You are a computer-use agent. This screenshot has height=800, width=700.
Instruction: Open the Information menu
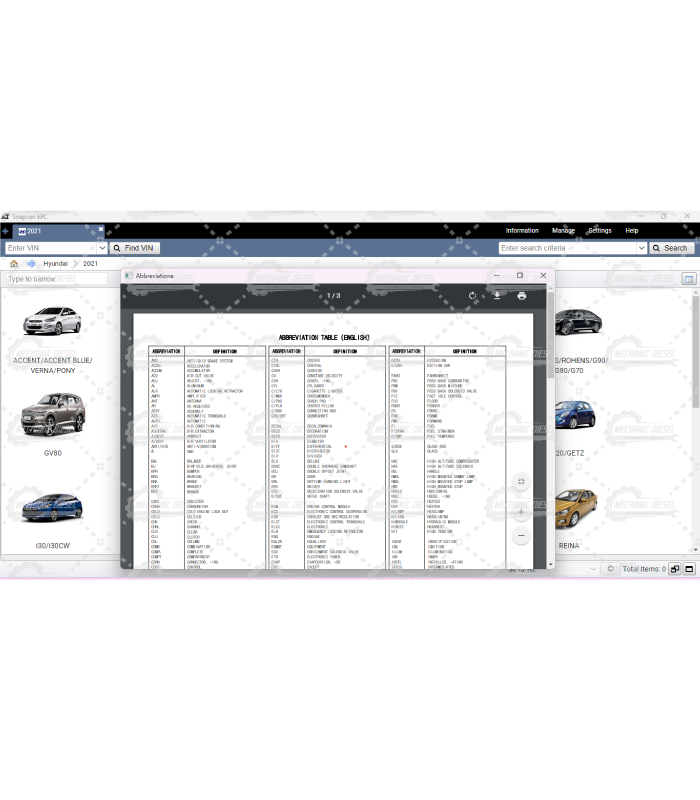(x=521, y=231)
